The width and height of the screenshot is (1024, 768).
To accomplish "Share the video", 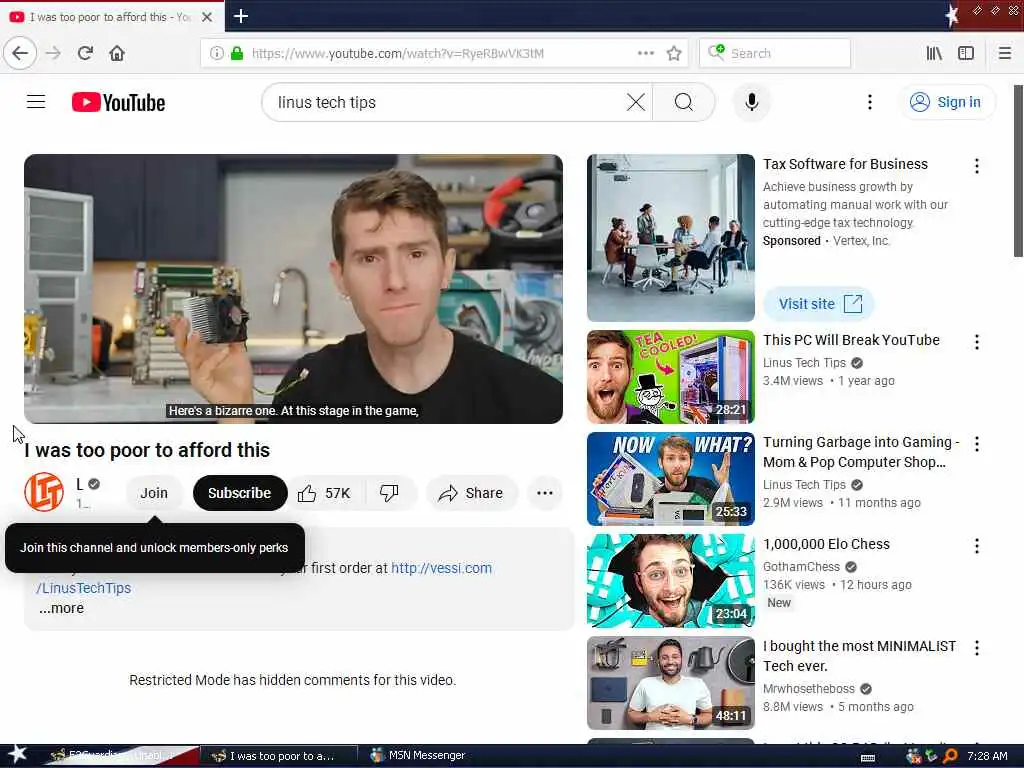I will pos(472,493).
